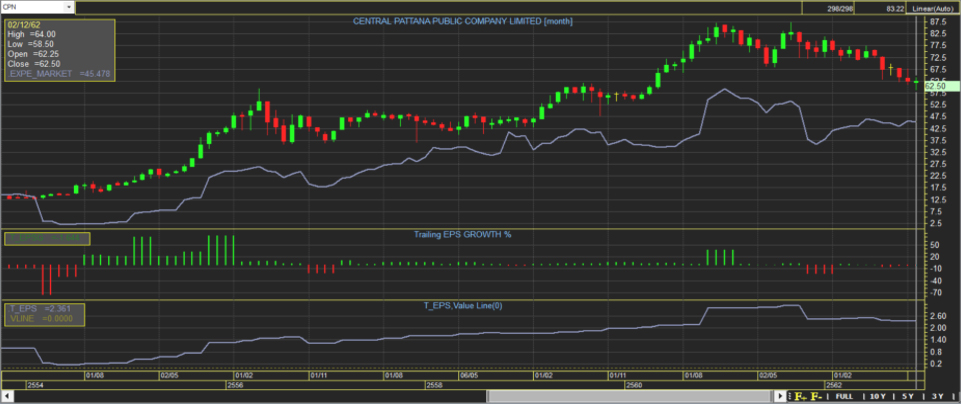Click the 87.5 price axis label
Image resolution: width=961 pixels, height=404 pixels.
coord(938,21)
